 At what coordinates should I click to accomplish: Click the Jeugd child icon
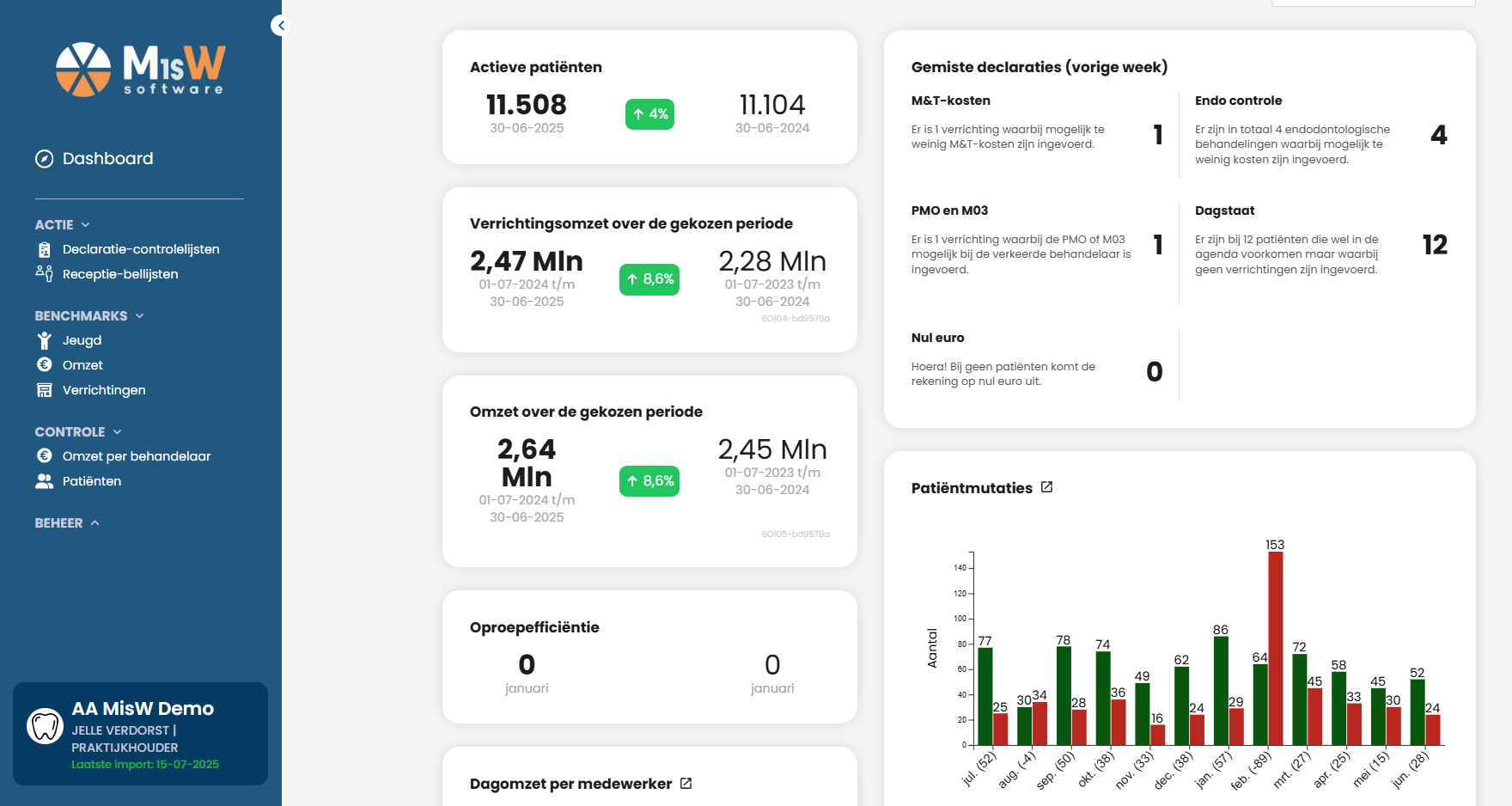click(x=44, y=340)
